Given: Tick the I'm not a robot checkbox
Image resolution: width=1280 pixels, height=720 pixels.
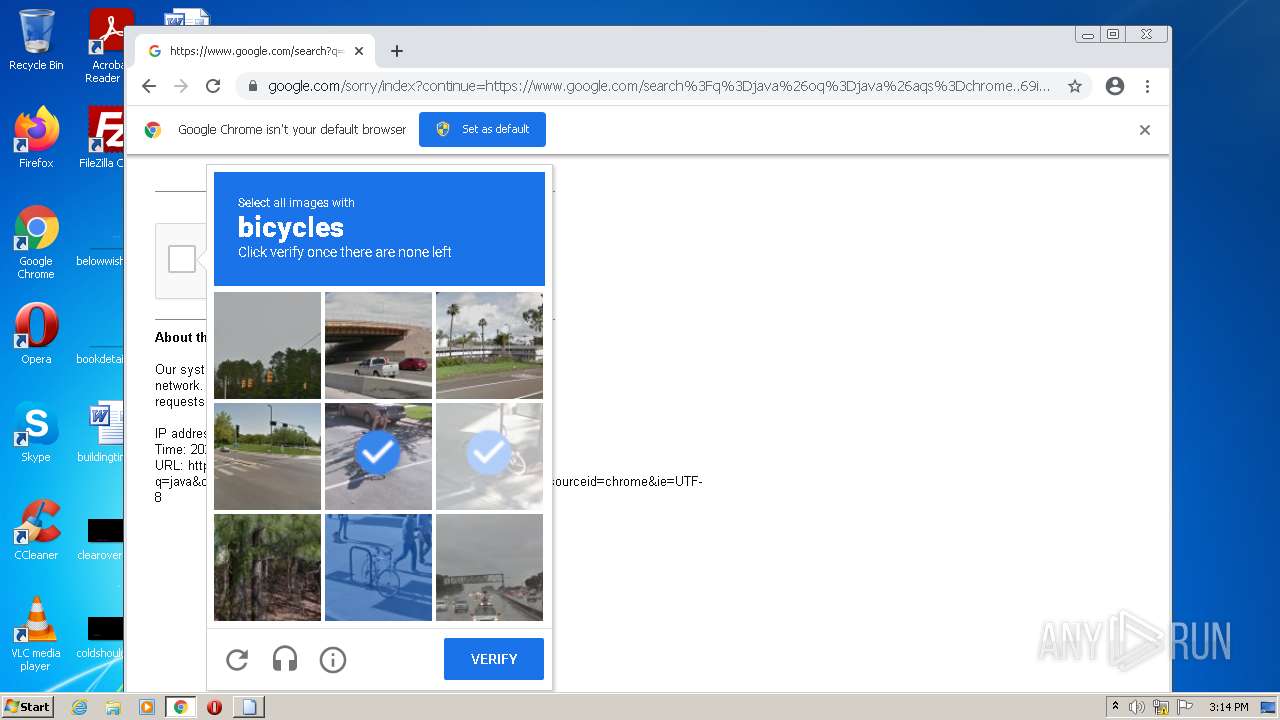Looking at the screenshot, I should coord(182,259).
